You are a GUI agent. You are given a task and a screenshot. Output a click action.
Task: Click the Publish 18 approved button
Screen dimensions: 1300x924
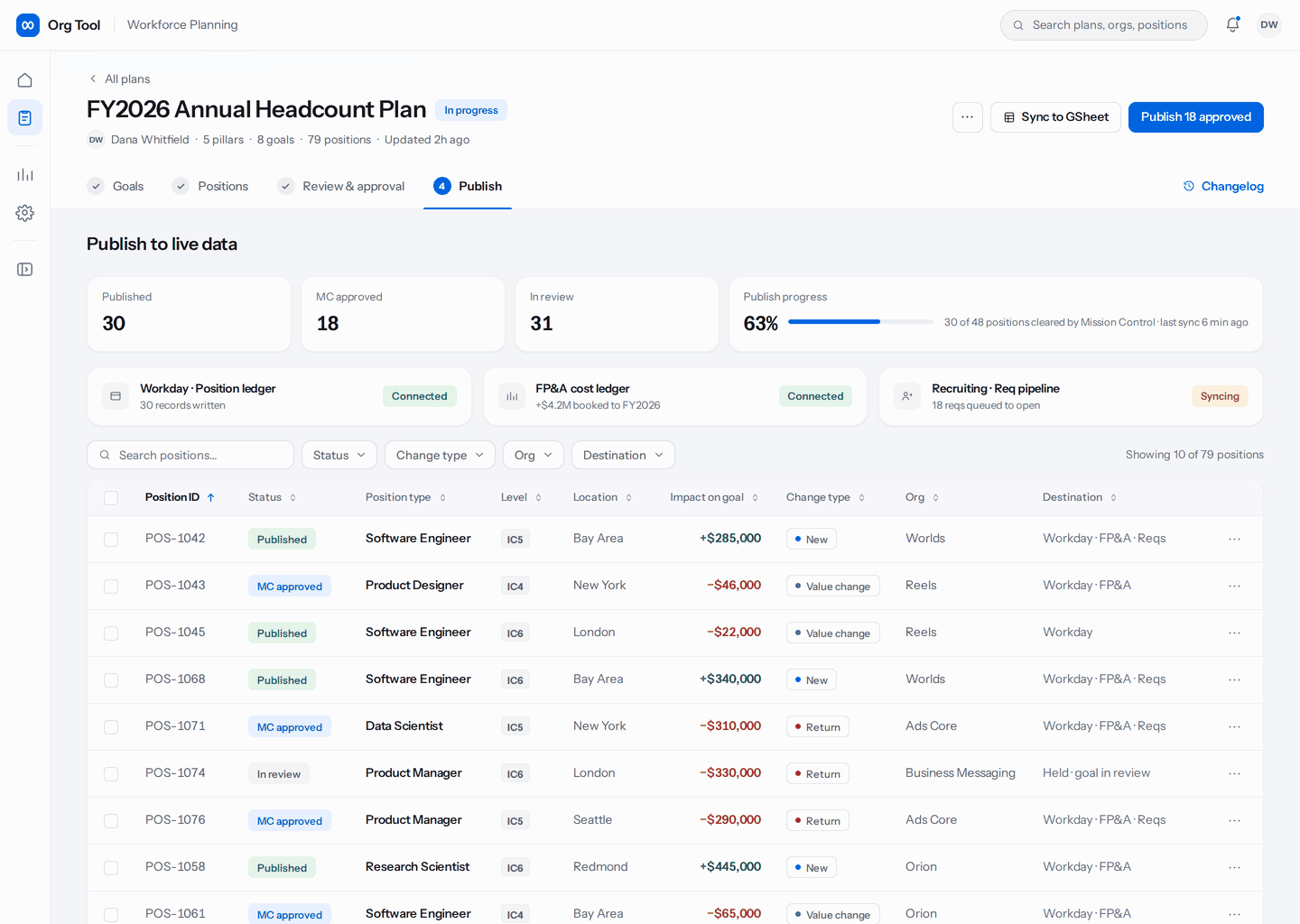(1196, 117)
